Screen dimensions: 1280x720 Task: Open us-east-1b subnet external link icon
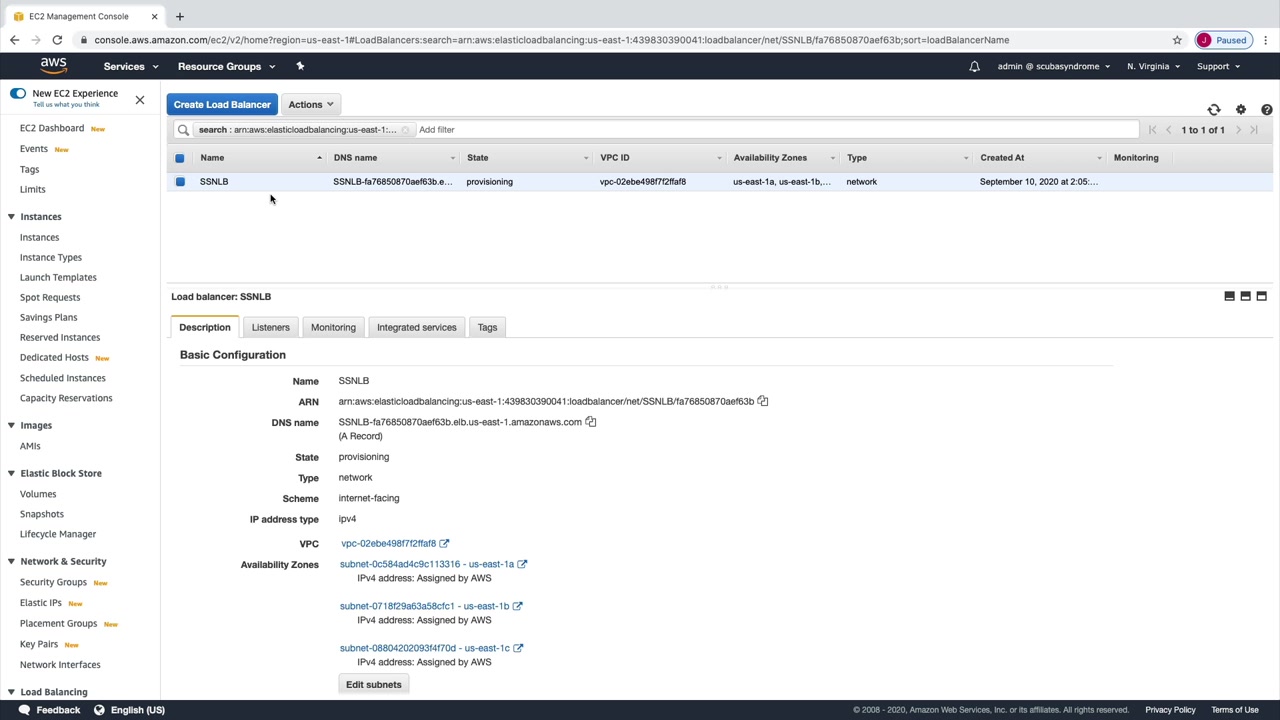(x=517, y=606)
